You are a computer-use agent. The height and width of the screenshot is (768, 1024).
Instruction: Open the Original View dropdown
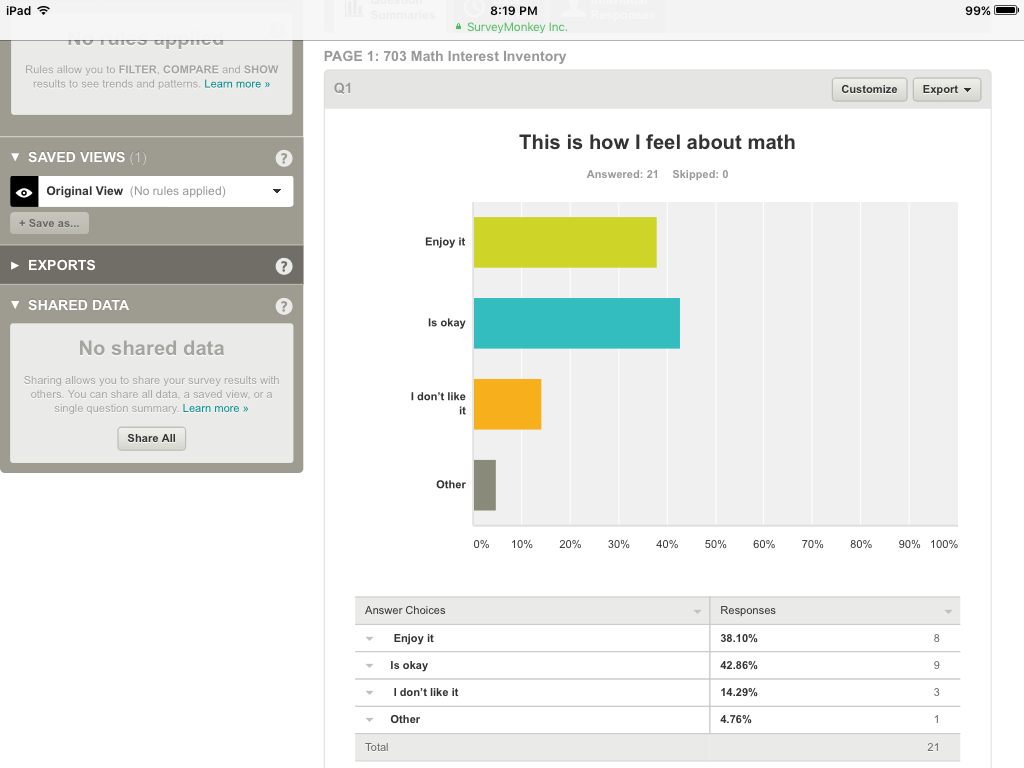point(277,192)
